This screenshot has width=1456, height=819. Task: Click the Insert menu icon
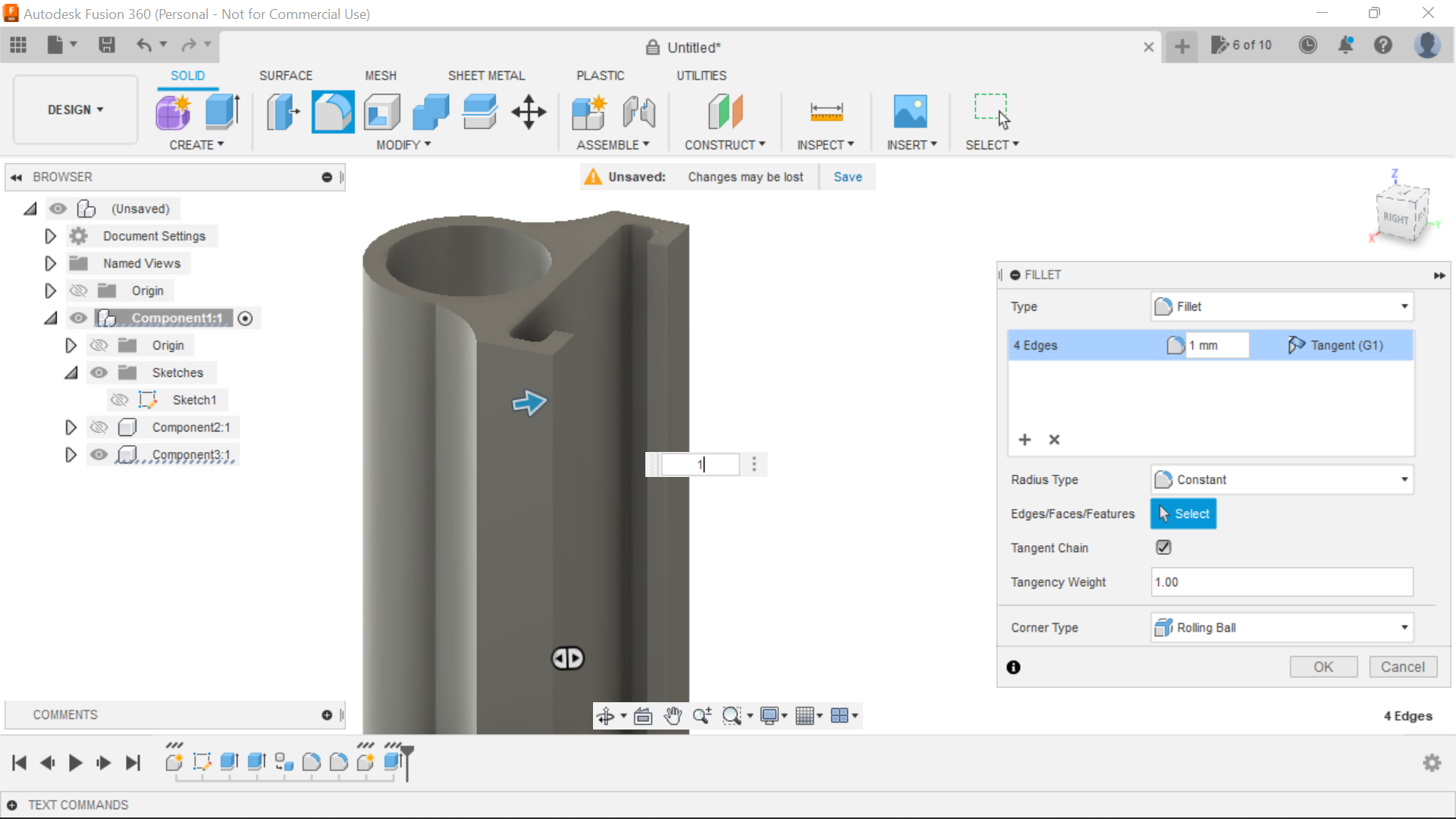point(910,111)
